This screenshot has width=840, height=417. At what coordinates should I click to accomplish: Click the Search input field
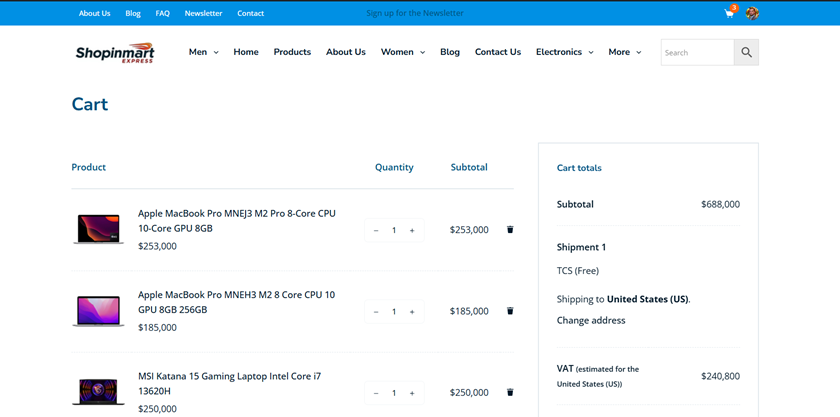[x=697, y=52]
